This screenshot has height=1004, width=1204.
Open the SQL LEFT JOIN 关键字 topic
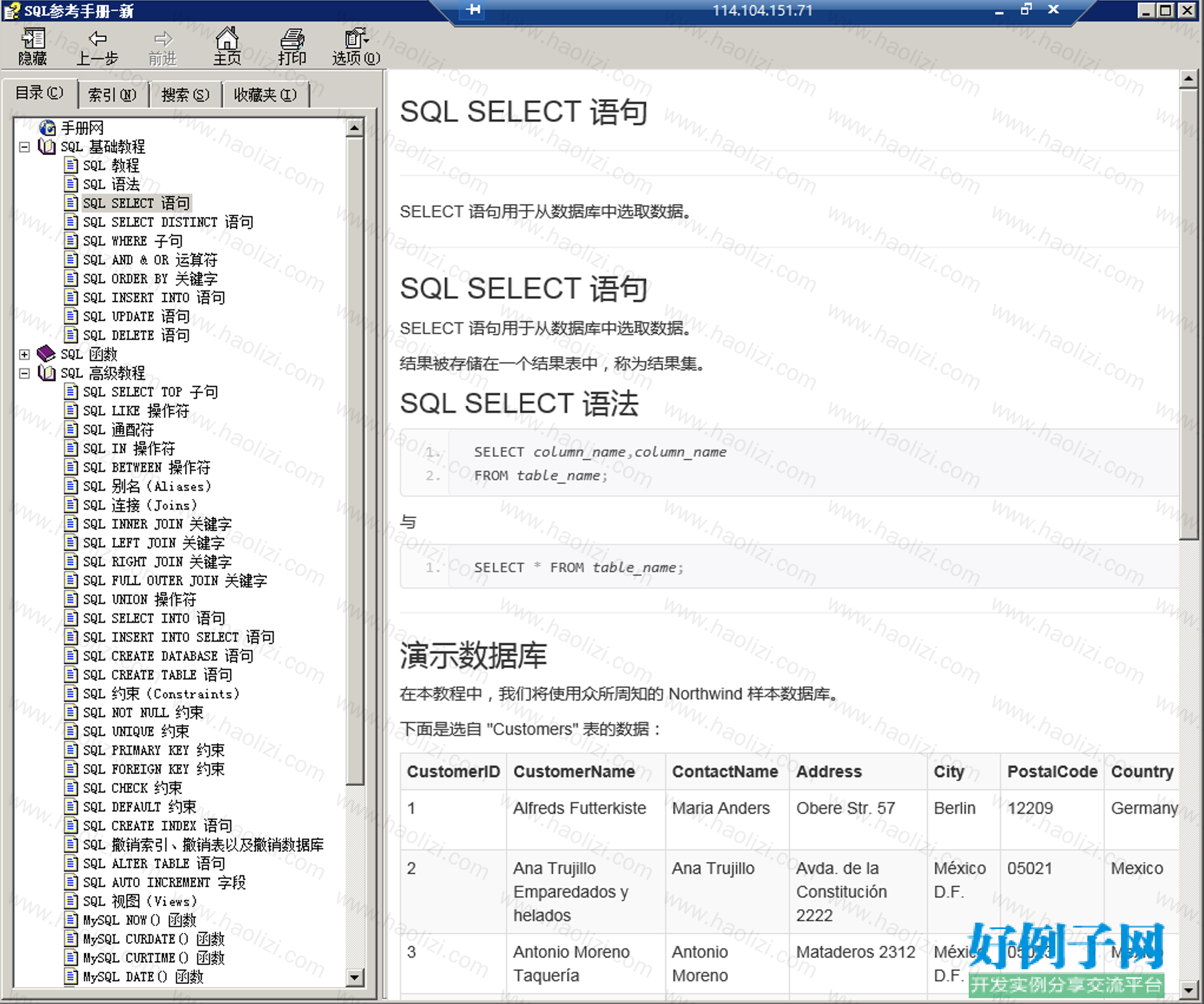154,543
